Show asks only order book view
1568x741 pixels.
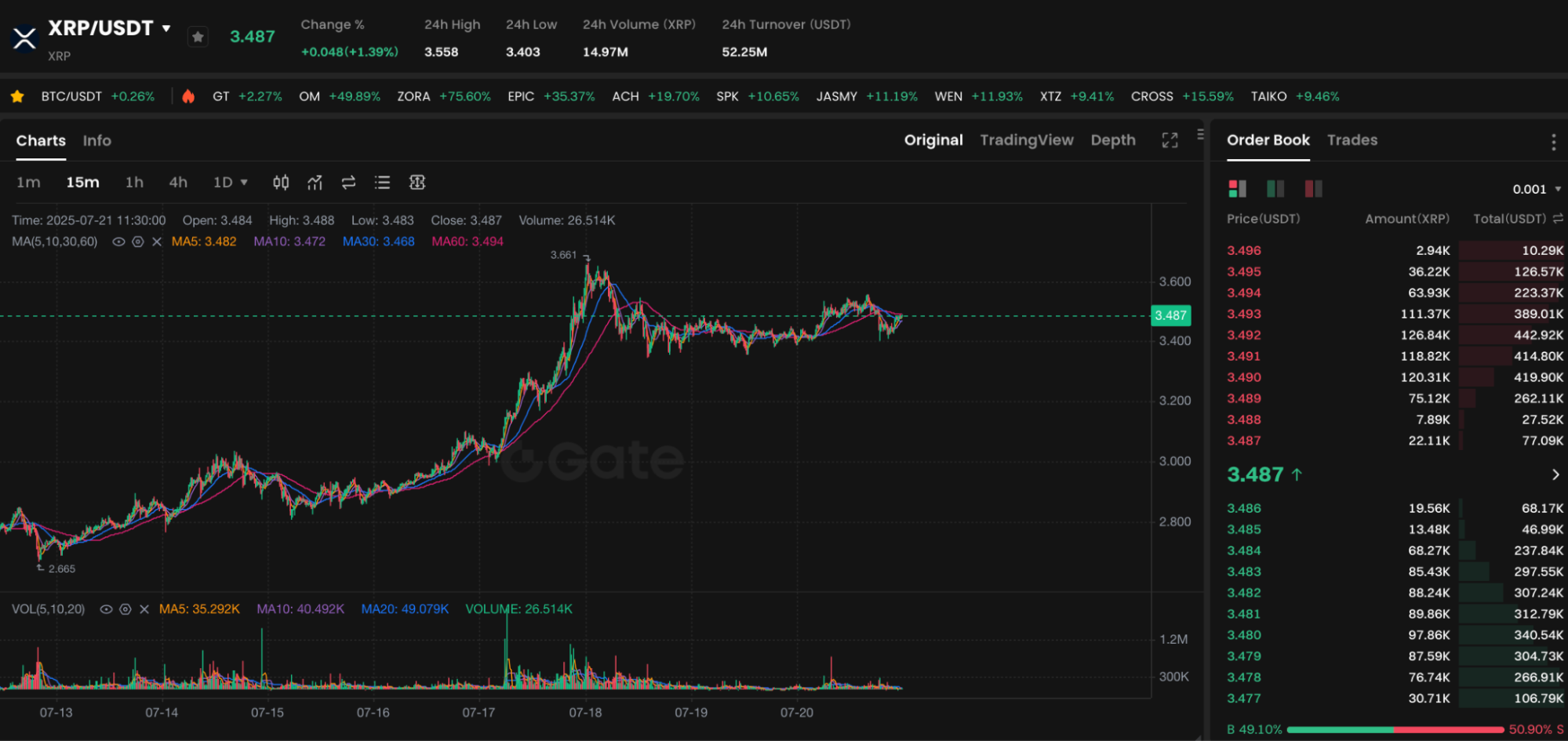[x=1313, y=188]
